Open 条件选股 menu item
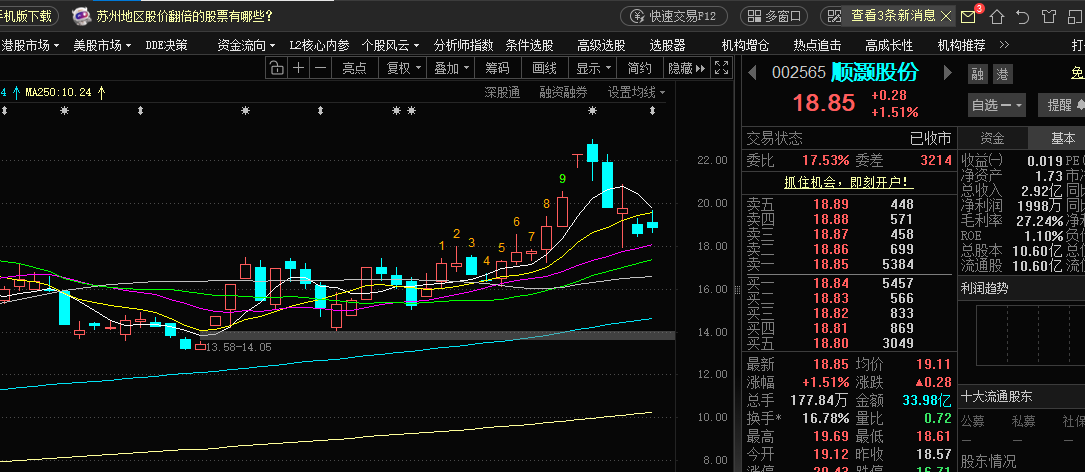 point(529,46)
